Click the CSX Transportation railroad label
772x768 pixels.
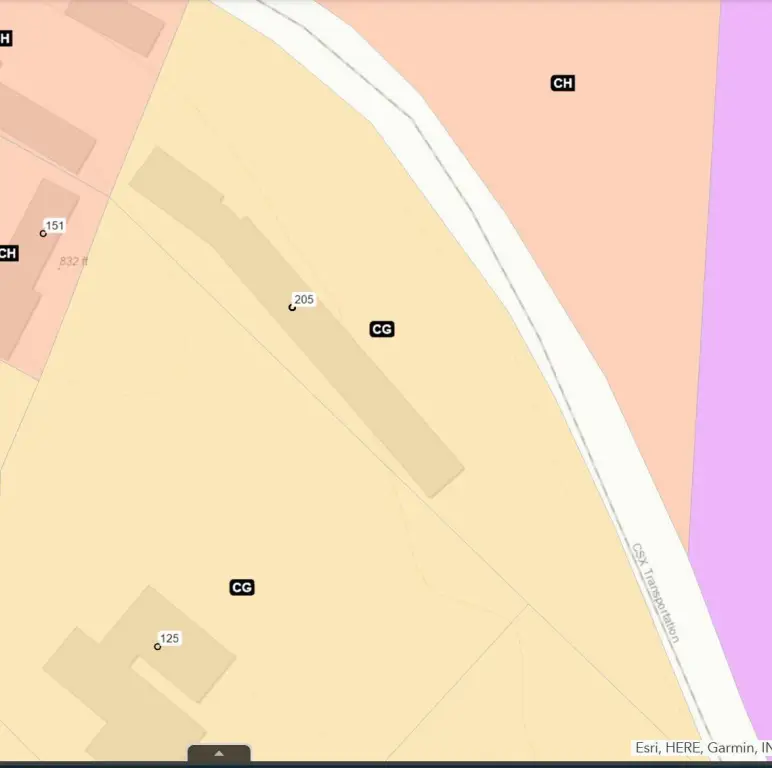point(656,592)
